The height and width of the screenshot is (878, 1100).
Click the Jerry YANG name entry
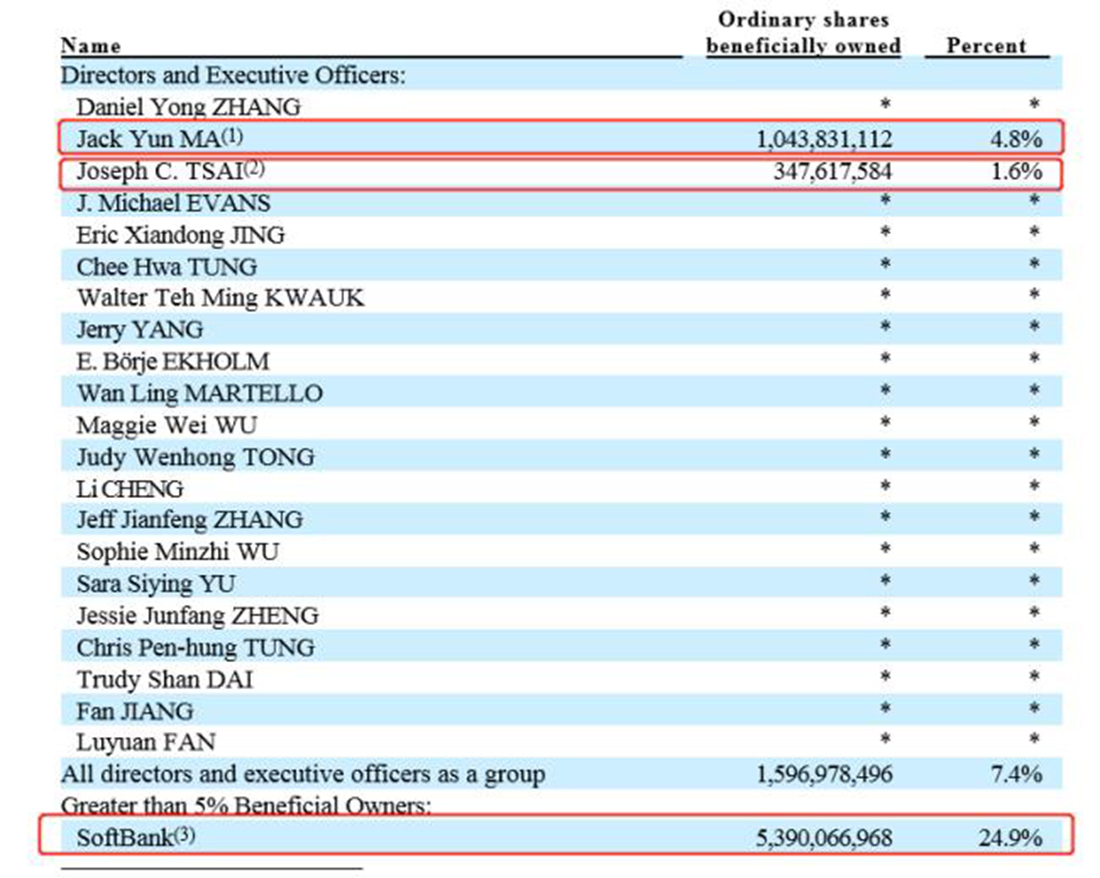coord(140,330)
